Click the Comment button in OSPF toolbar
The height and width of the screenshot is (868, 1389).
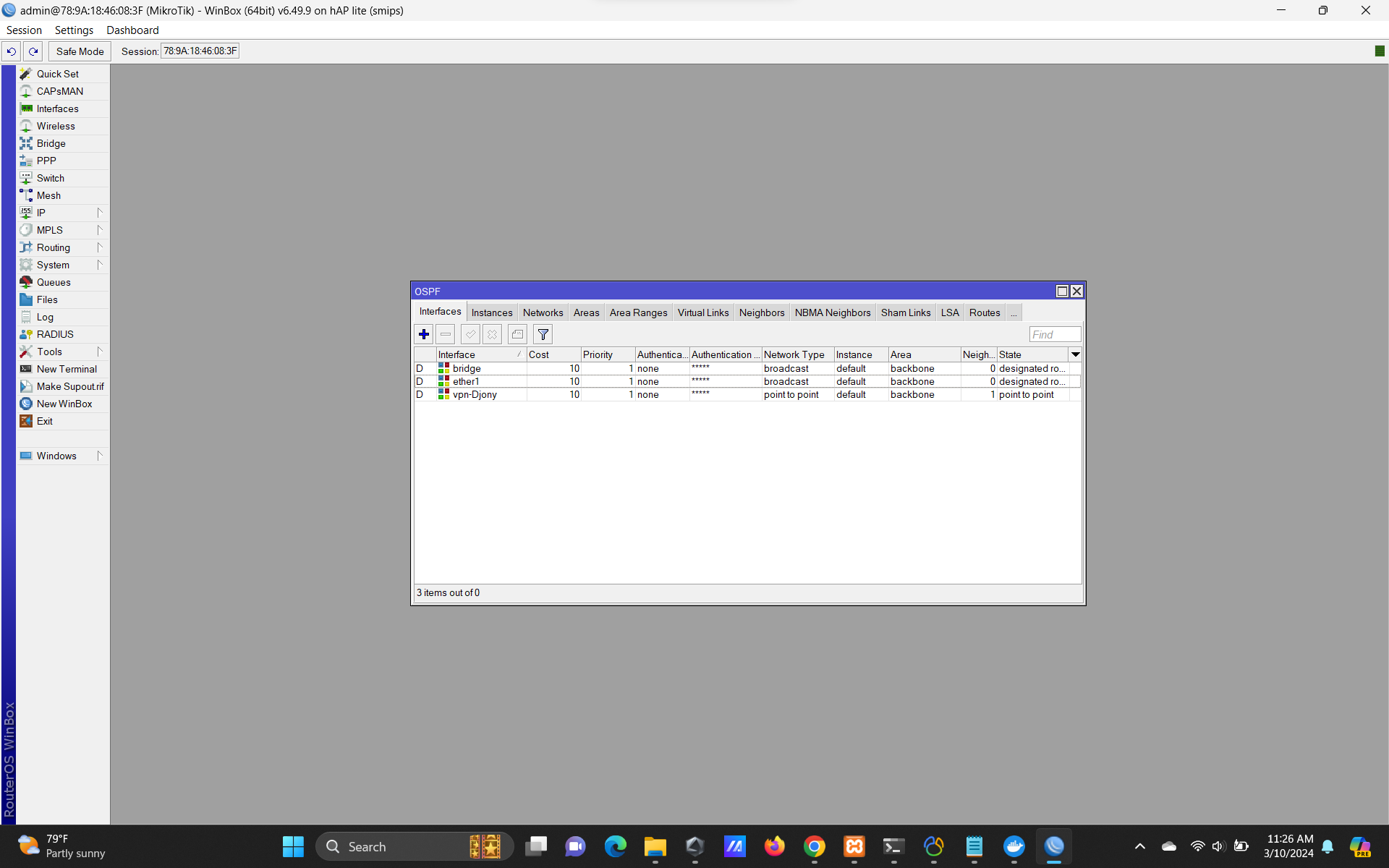point(517,334)
